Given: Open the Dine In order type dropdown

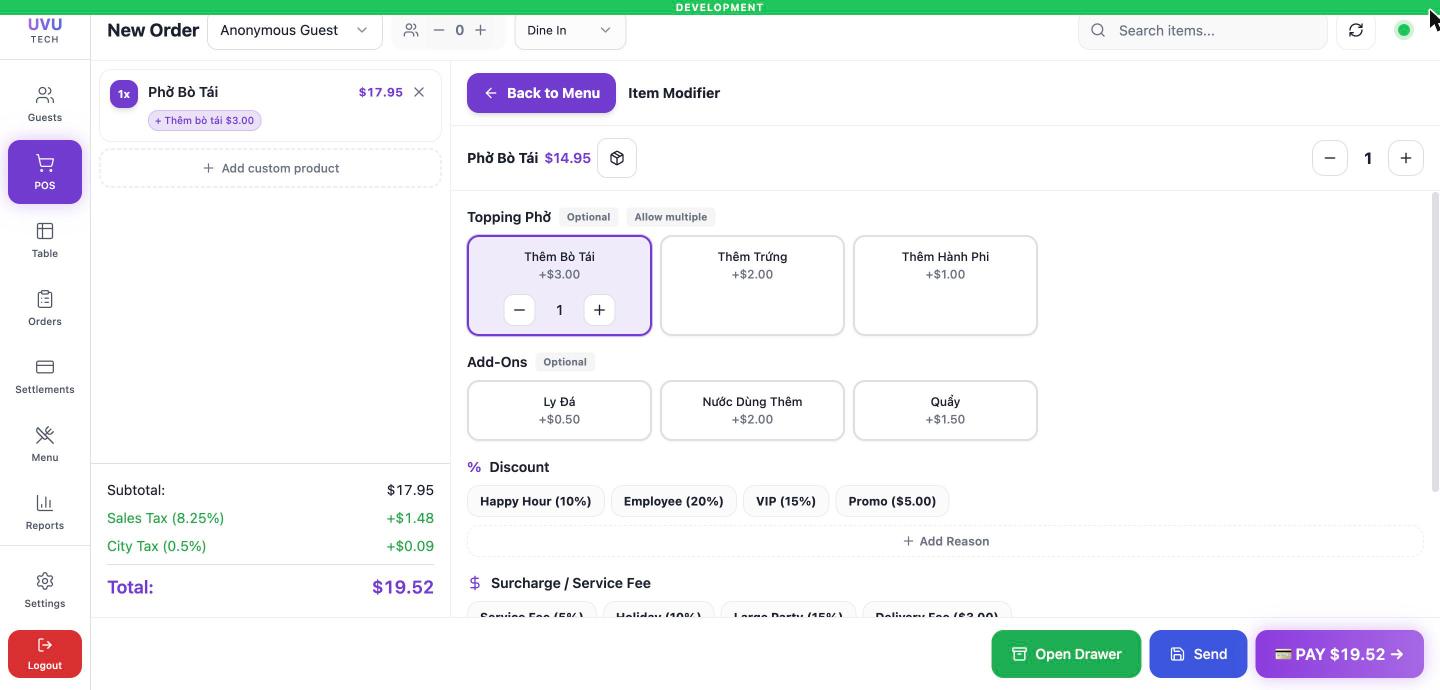Looking at the screenshot, I should [570, 30].
